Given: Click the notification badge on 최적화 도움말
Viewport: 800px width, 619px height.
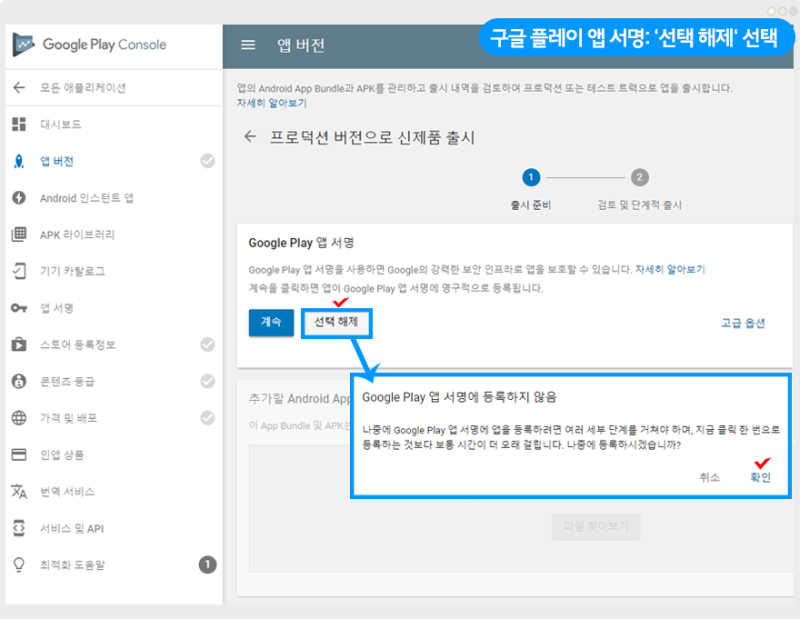Looking at the screenshot, I should click(208, 565).
